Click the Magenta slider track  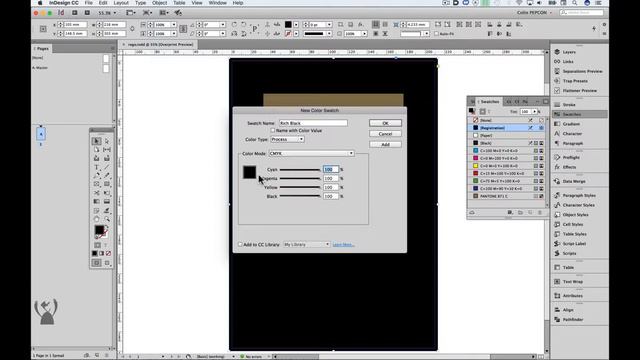pos(300,178)
